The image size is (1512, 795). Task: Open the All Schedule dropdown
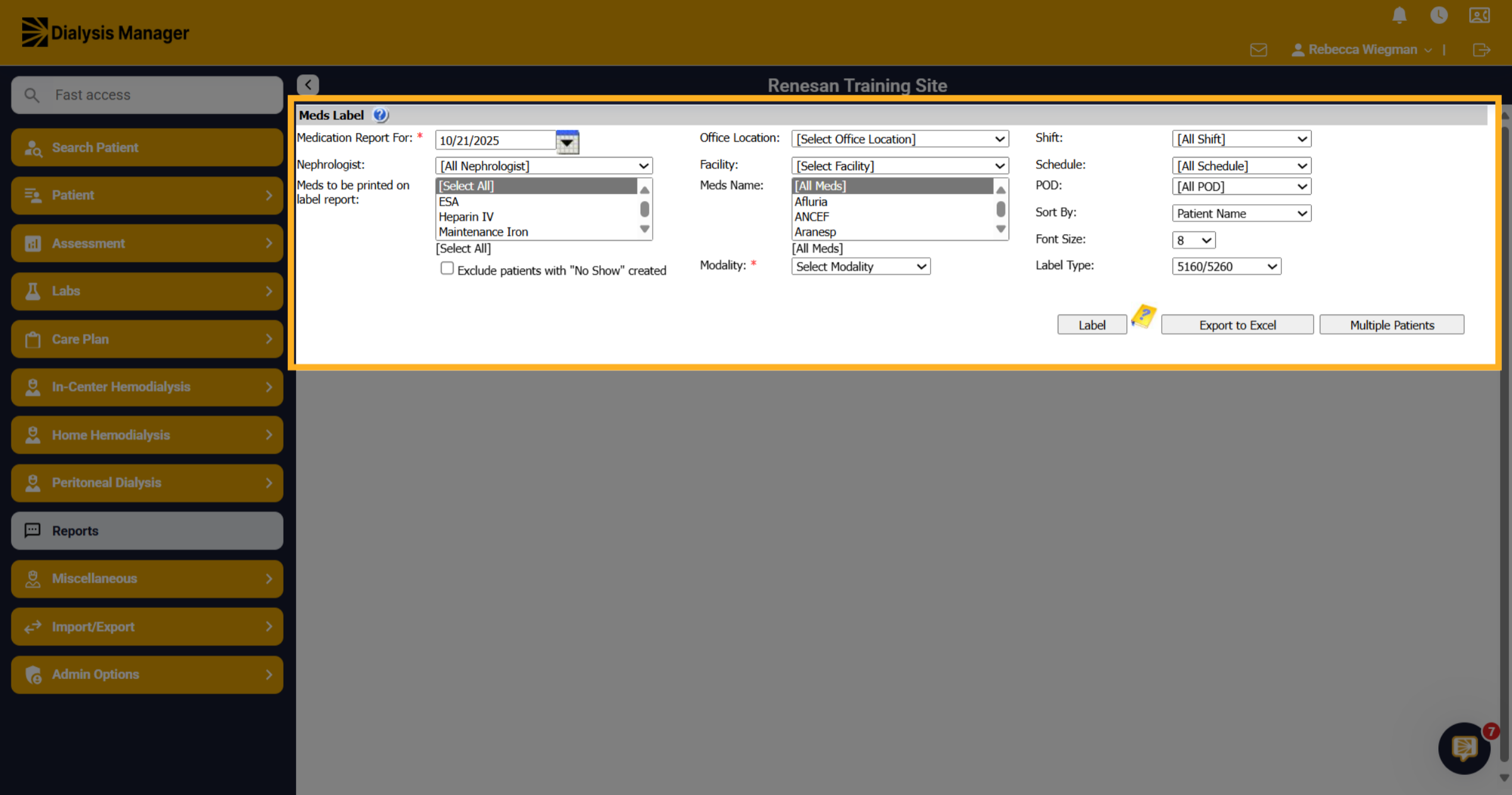pos(1241,166)
